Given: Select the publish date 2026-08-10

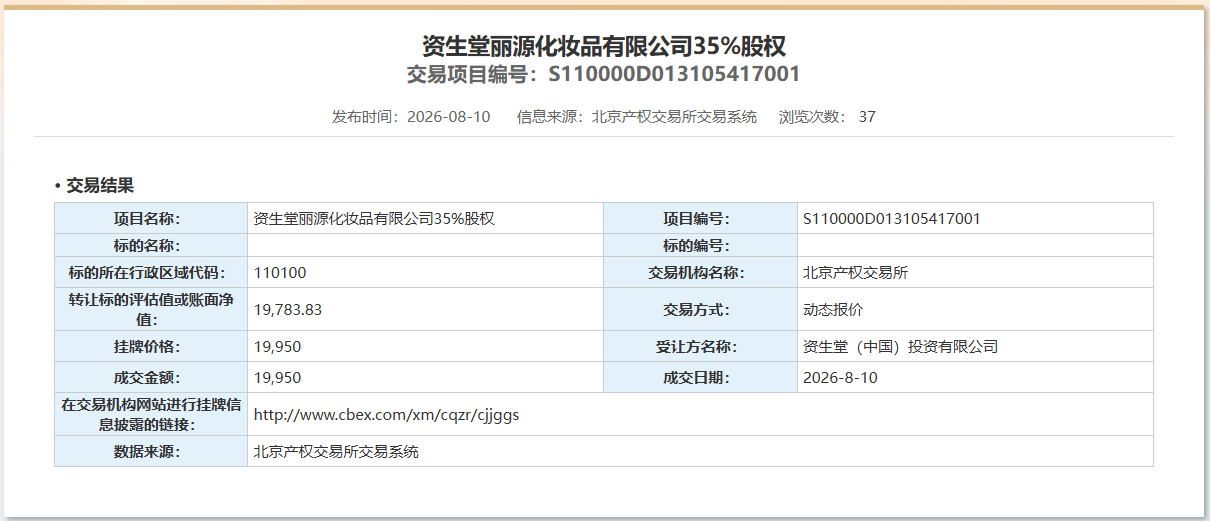Looking at the screenshot, I should [449, 117].
